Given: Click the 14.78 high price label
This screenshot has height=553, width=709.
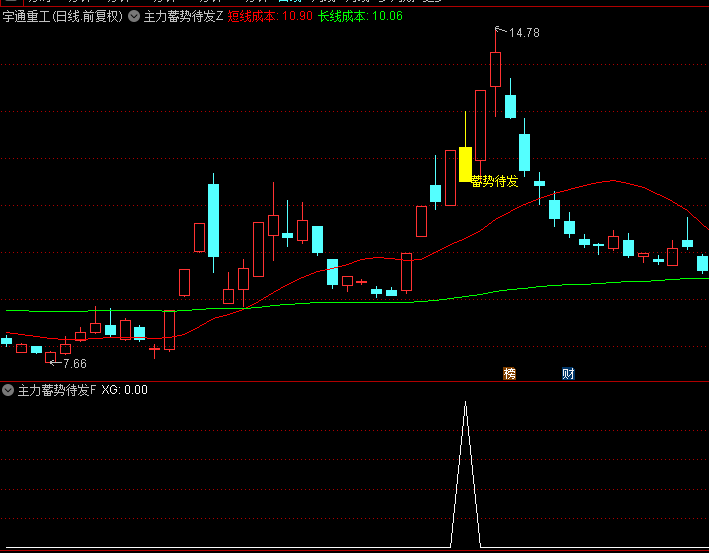Looking at the screenshot, I should tap(524, 33).
